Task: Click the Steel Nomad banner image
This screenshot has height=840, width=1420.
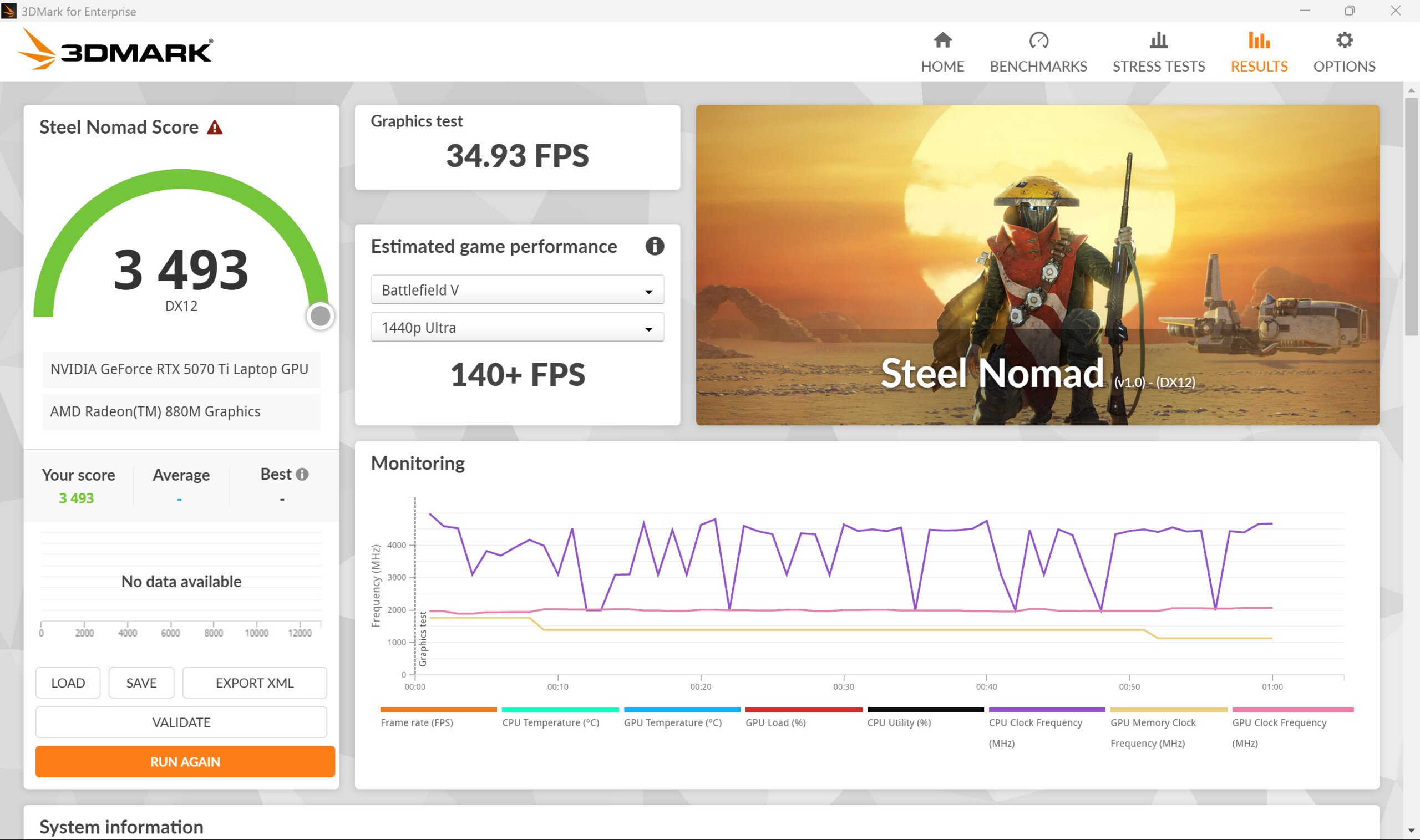Action: [x=1037, y=265]
